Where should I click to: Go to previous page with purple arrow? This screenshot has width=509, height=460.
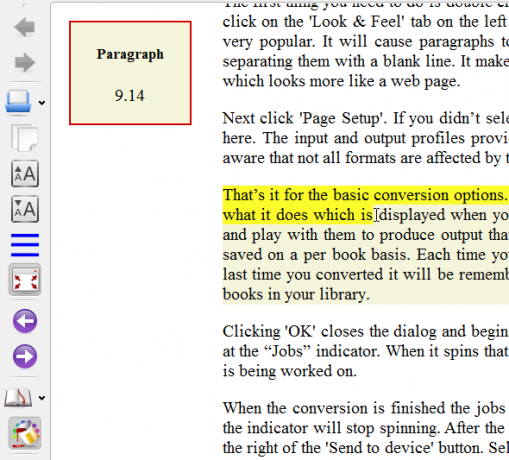point(25,321)
